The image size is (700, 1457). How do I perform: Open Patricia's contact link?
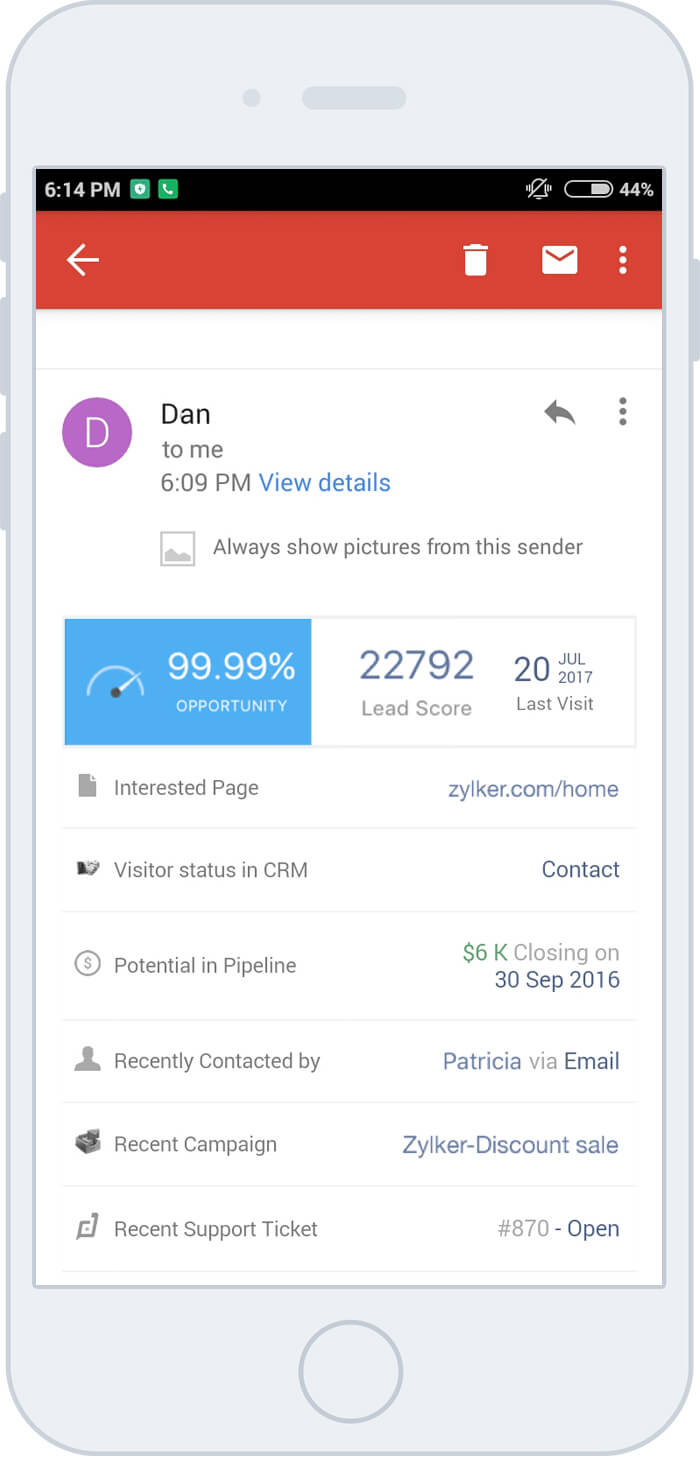point(482,1061)
